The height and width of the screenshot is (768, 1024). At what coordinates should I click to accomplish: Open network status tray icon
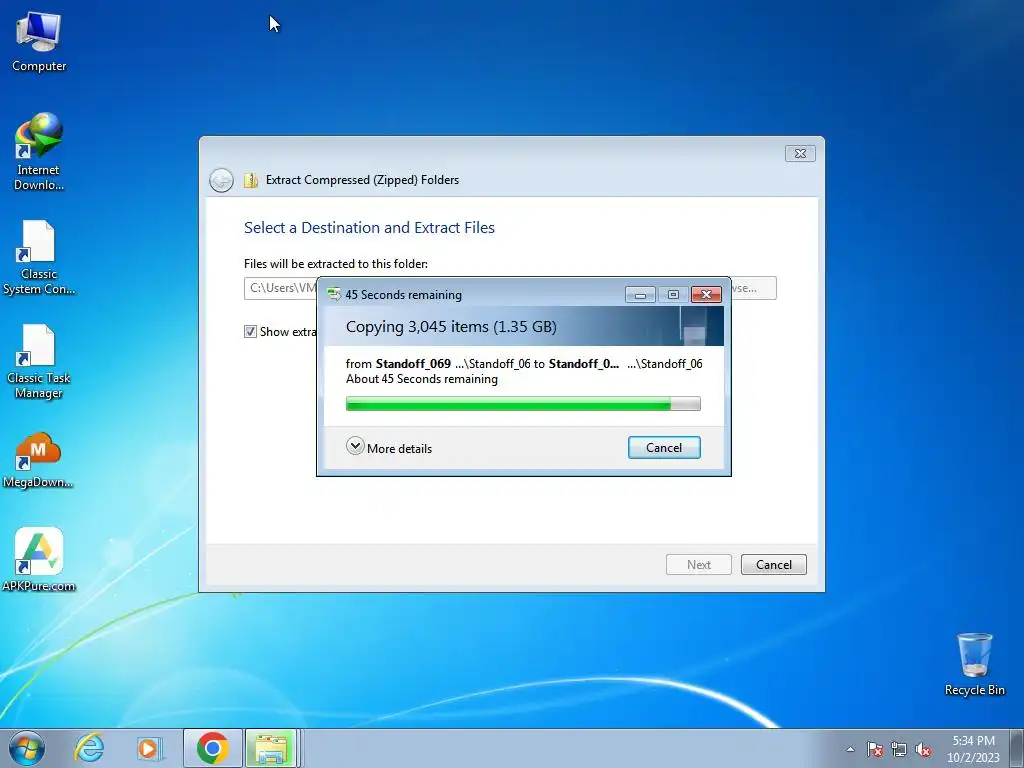[x=899, y=749]
